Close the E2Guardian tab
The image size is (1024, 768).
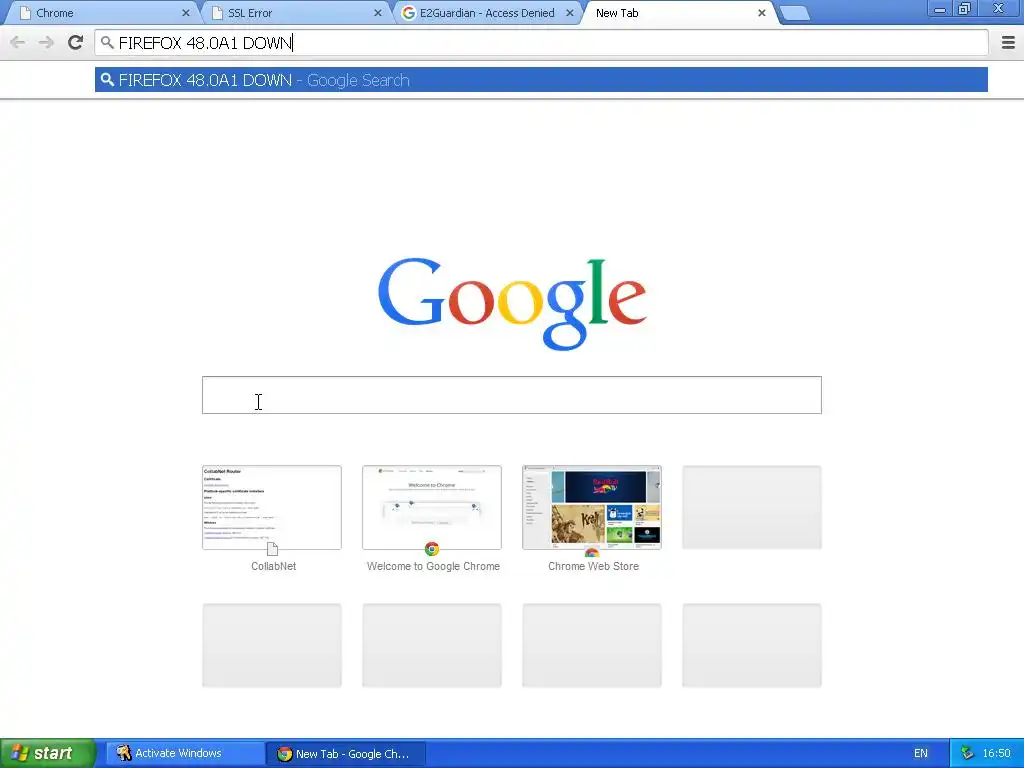tap(569, 13)
